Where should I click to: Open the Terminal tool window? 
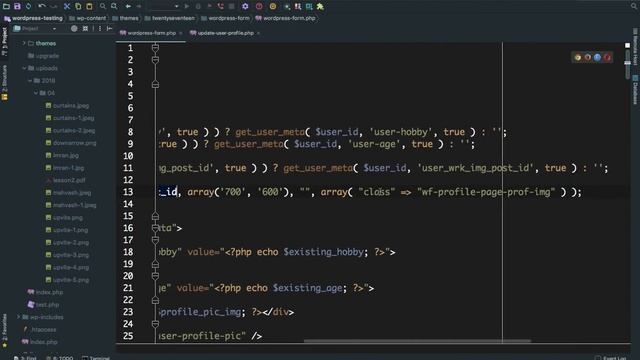(x=96, y=358)
